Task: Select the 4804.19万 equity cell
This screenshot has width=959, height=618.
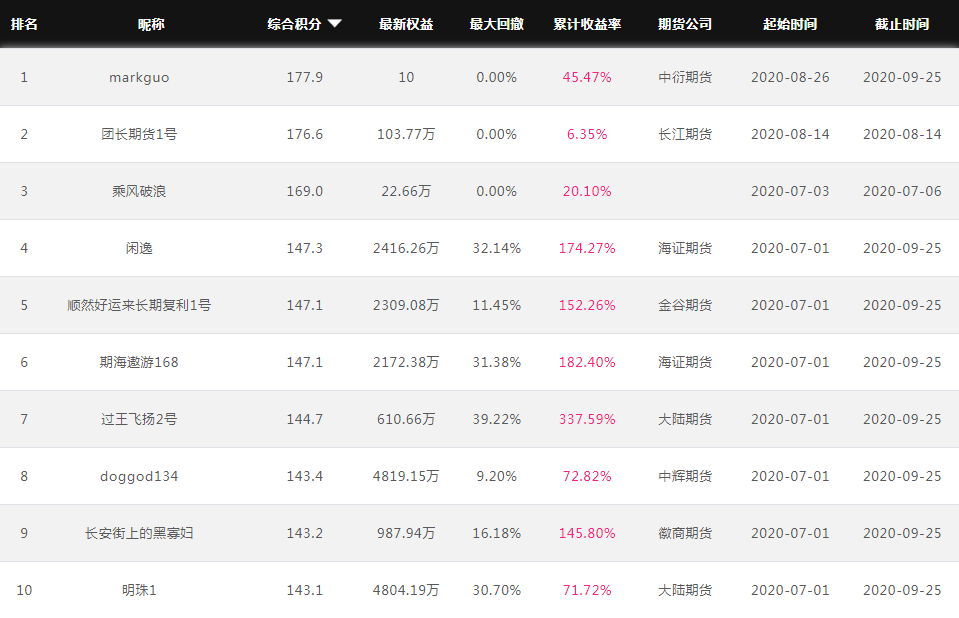Action: (x=406, y=590)
